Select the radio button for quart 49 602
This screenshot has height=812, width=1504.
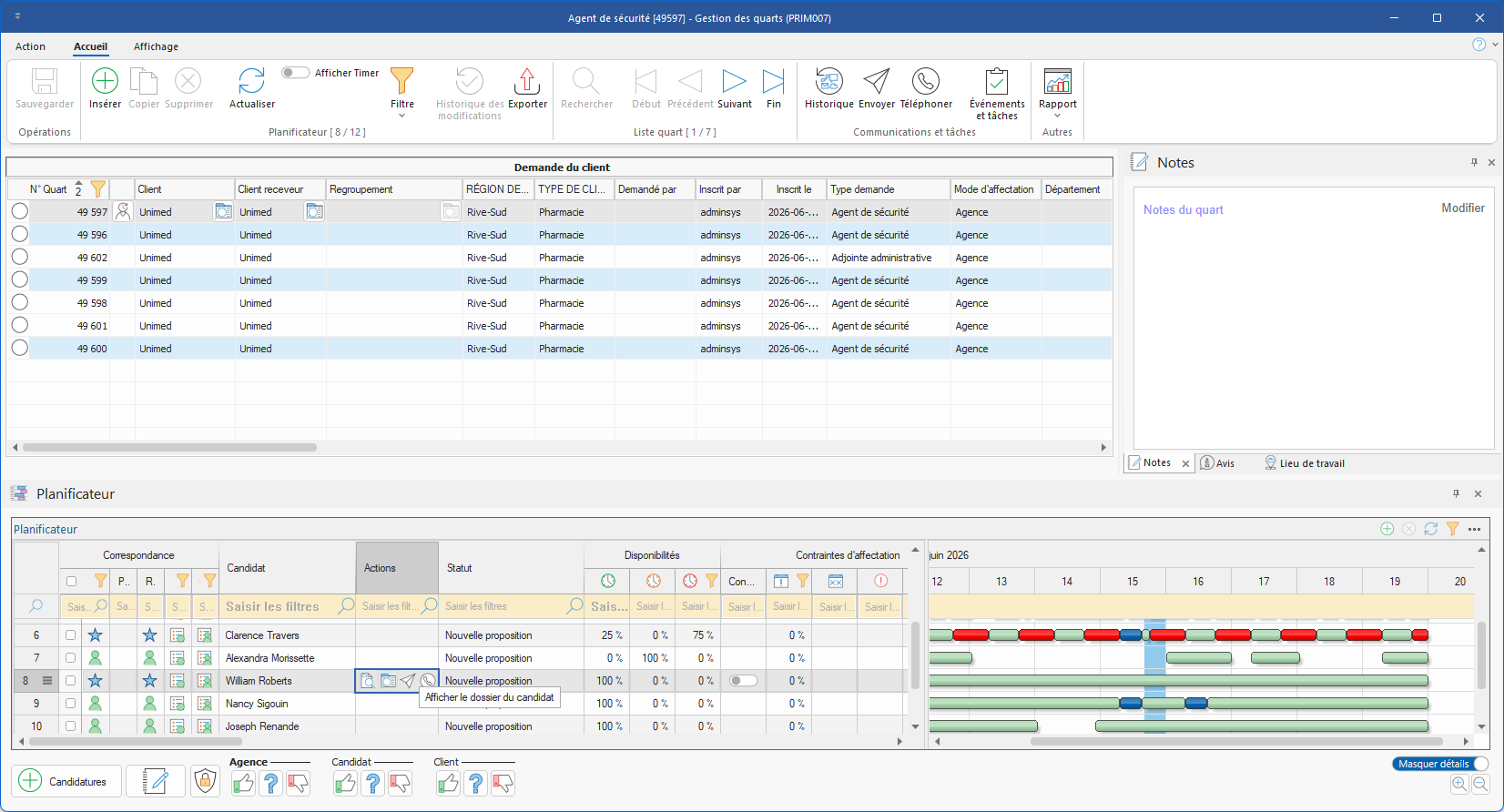[x=19, y=257]
